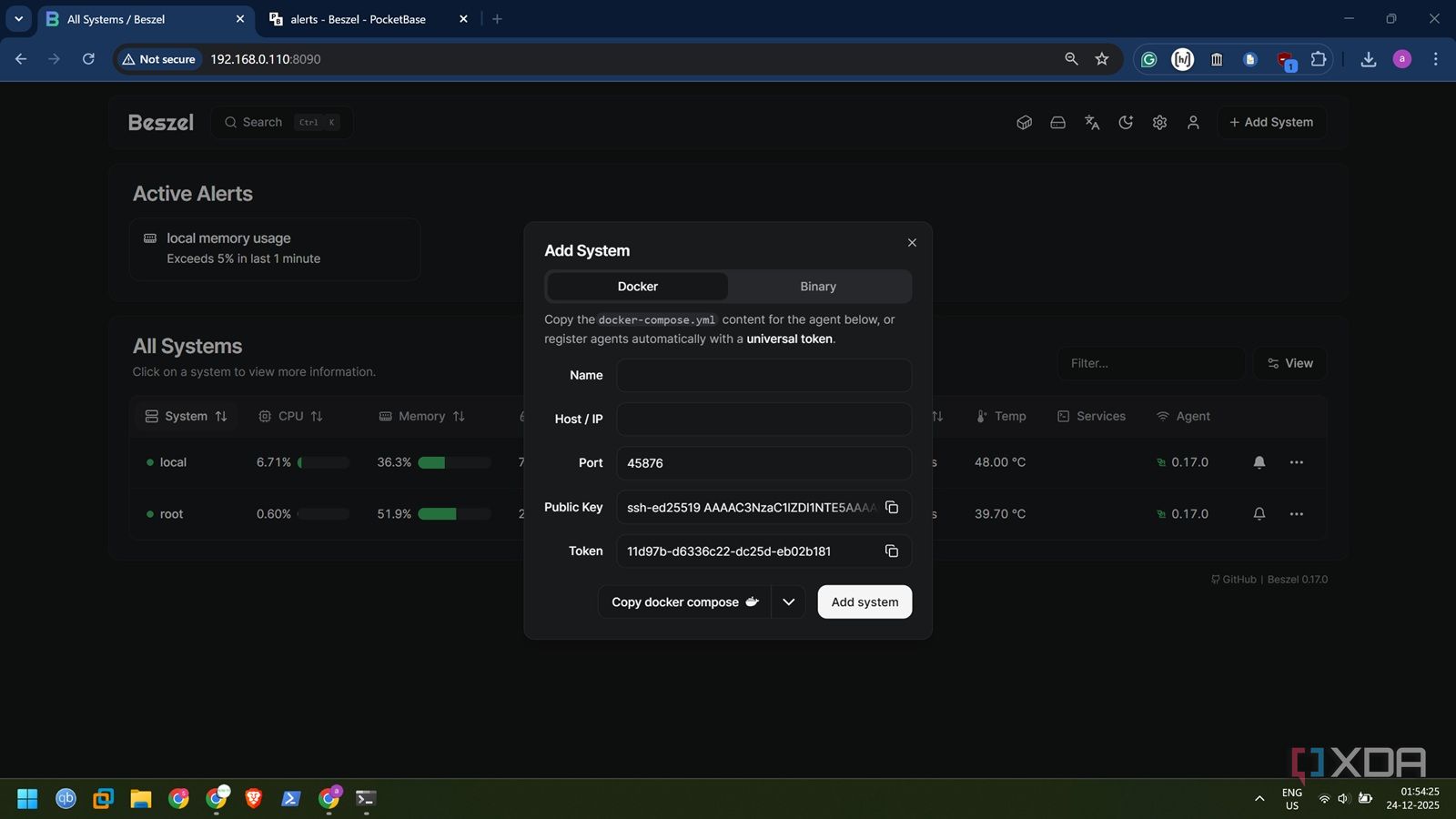
Task: Open the user account icon
Action: (1193, 122)
